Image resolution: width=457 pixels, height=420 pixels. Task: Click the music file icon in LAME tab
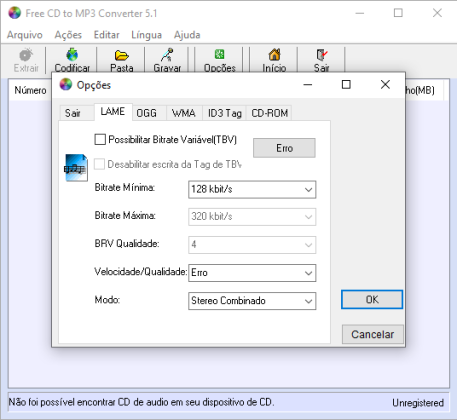pyautogui.click(x=76, y=168)
